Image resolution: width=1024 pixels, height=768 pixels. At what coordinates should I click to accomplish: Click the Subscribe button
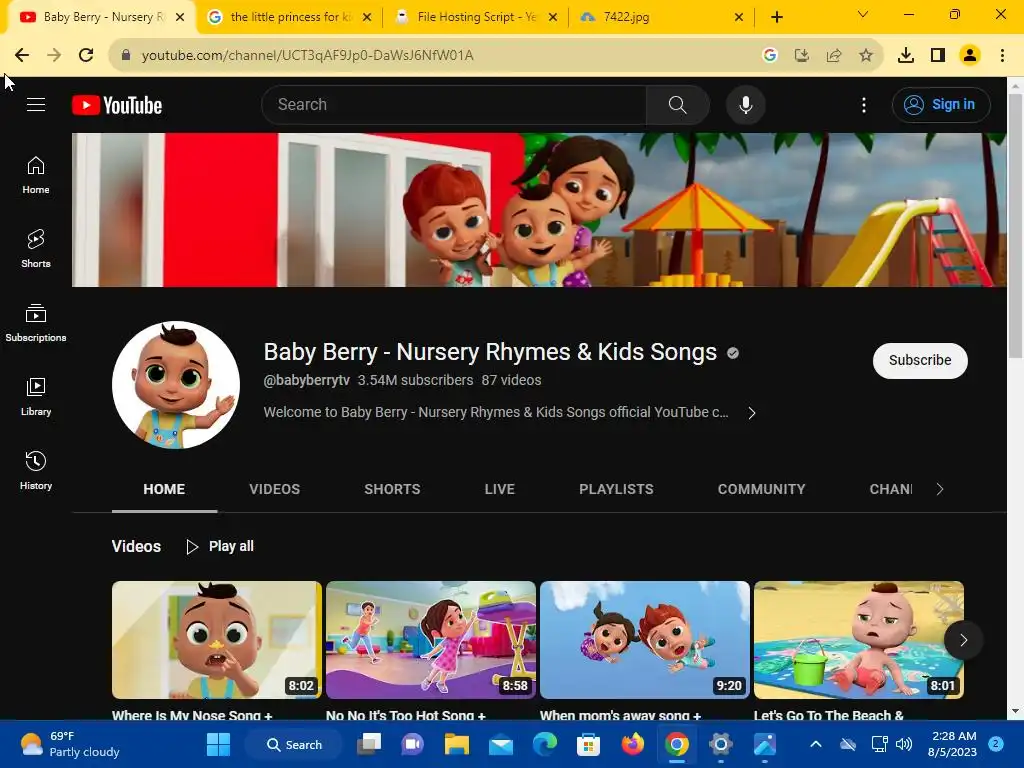click(920, 360)
